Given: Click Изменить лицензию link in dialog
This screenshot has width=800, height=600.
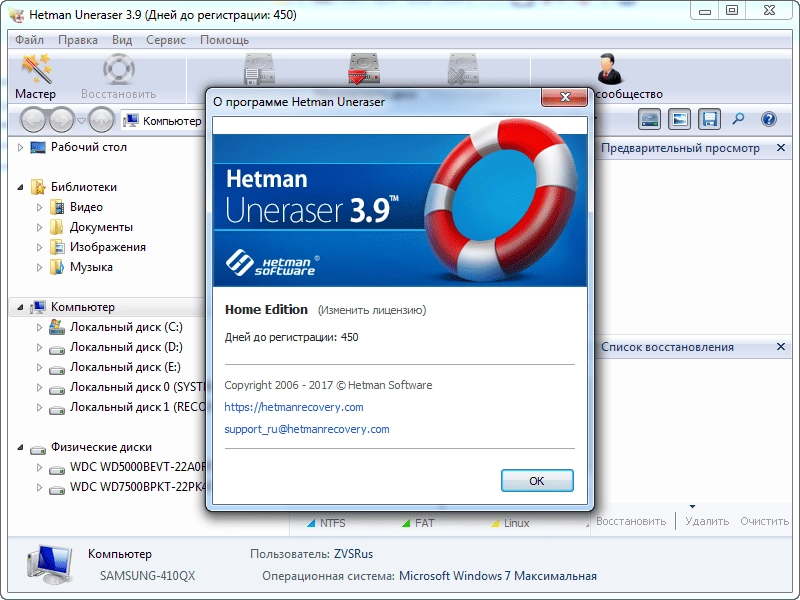Looking at the screenshot, I should tap(372, 310).
